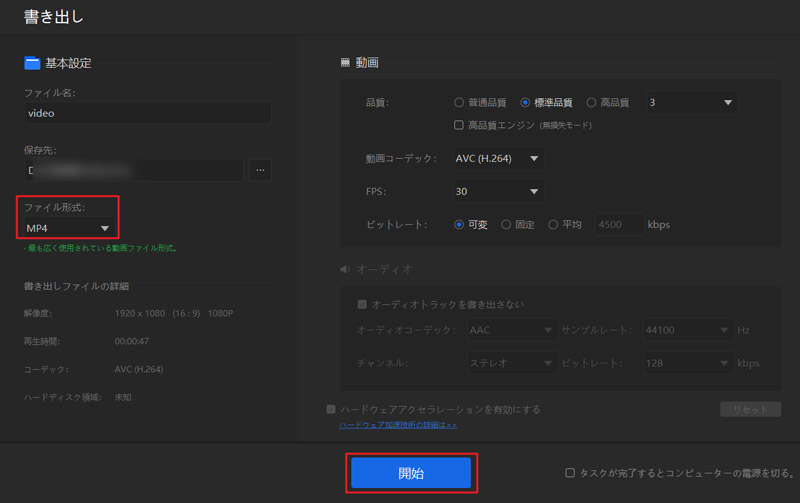Image resolution: width=800 pixels, height=503 pixels.
Task: Open the FPS 30 dropdown
Action: [499, 191]
